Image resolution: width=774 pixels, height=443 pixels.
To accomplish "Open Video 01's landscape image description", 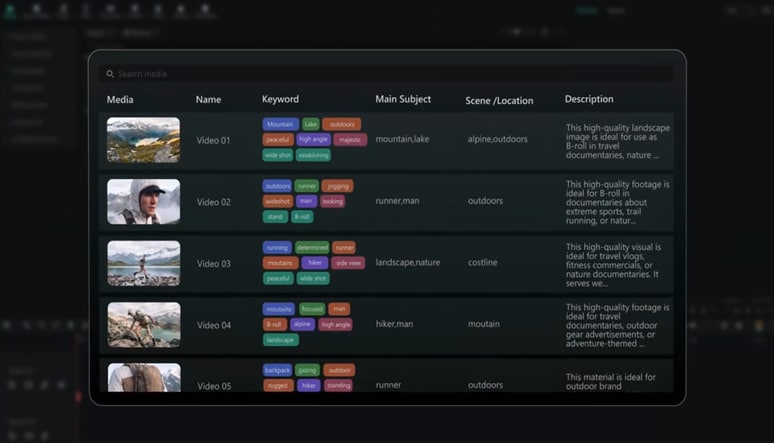I will pos(618,141).
